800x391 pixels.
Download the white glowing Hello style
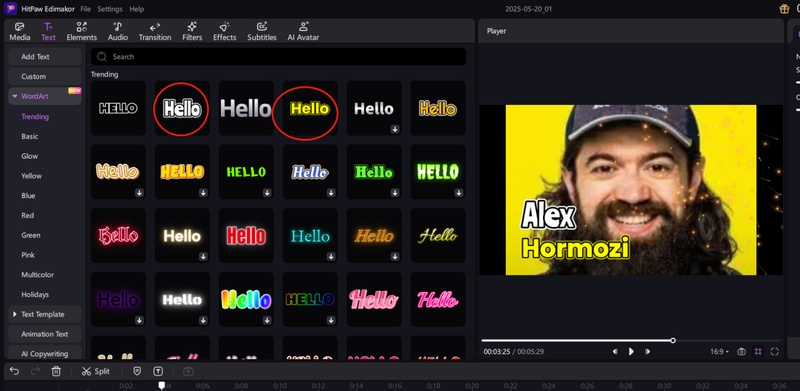pyautogui.click(x=203, y=320)
